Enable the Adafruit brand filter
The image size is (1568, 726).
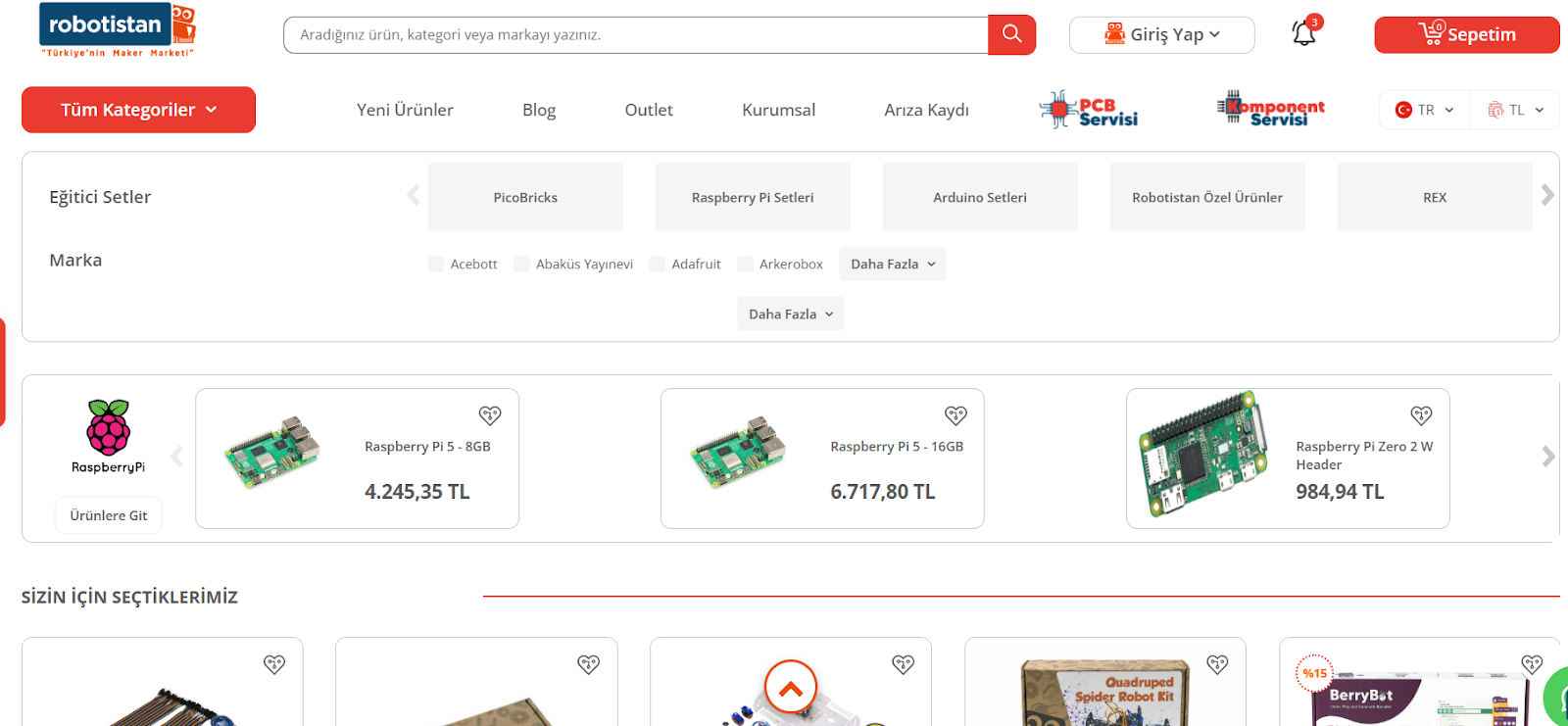658,264
